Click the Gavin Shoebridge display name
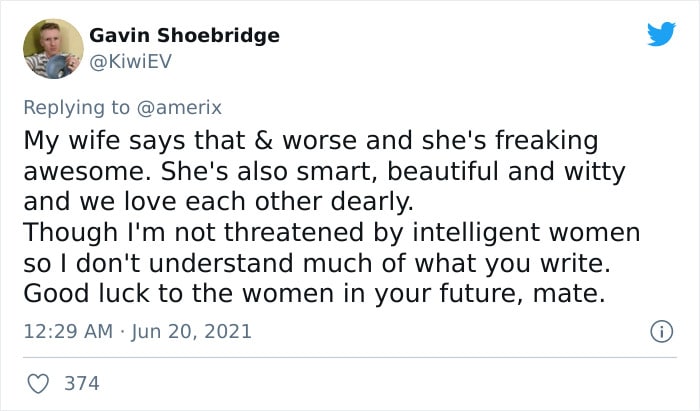The width and height of the screenshot is (700, 411). click(184, 35)
